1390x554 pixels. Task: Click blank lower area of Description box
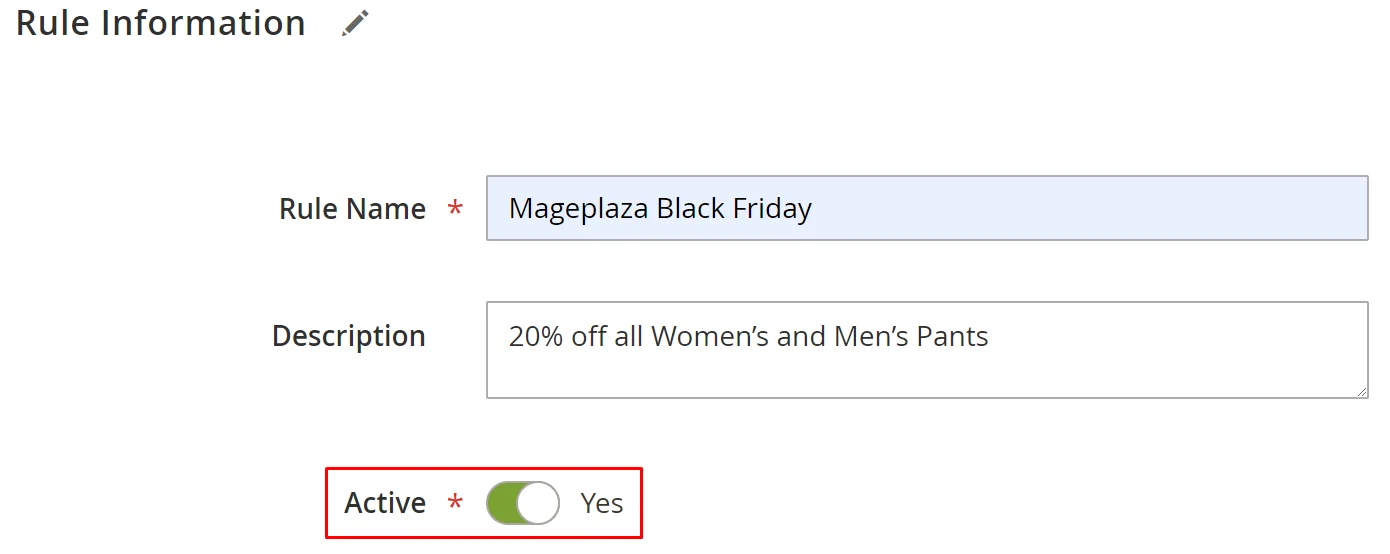click(926, 375)
